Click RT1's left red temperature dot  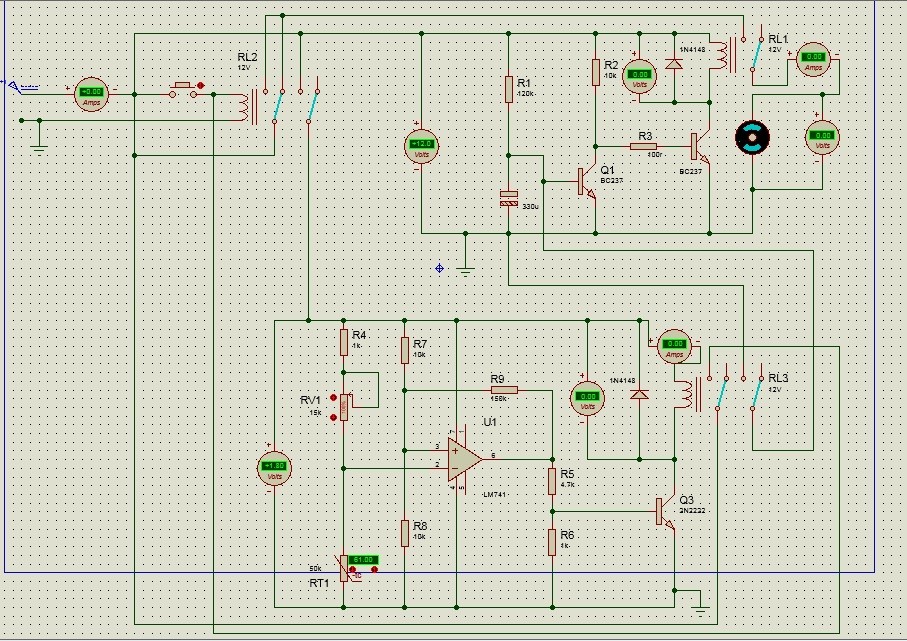tap(352, 570)
